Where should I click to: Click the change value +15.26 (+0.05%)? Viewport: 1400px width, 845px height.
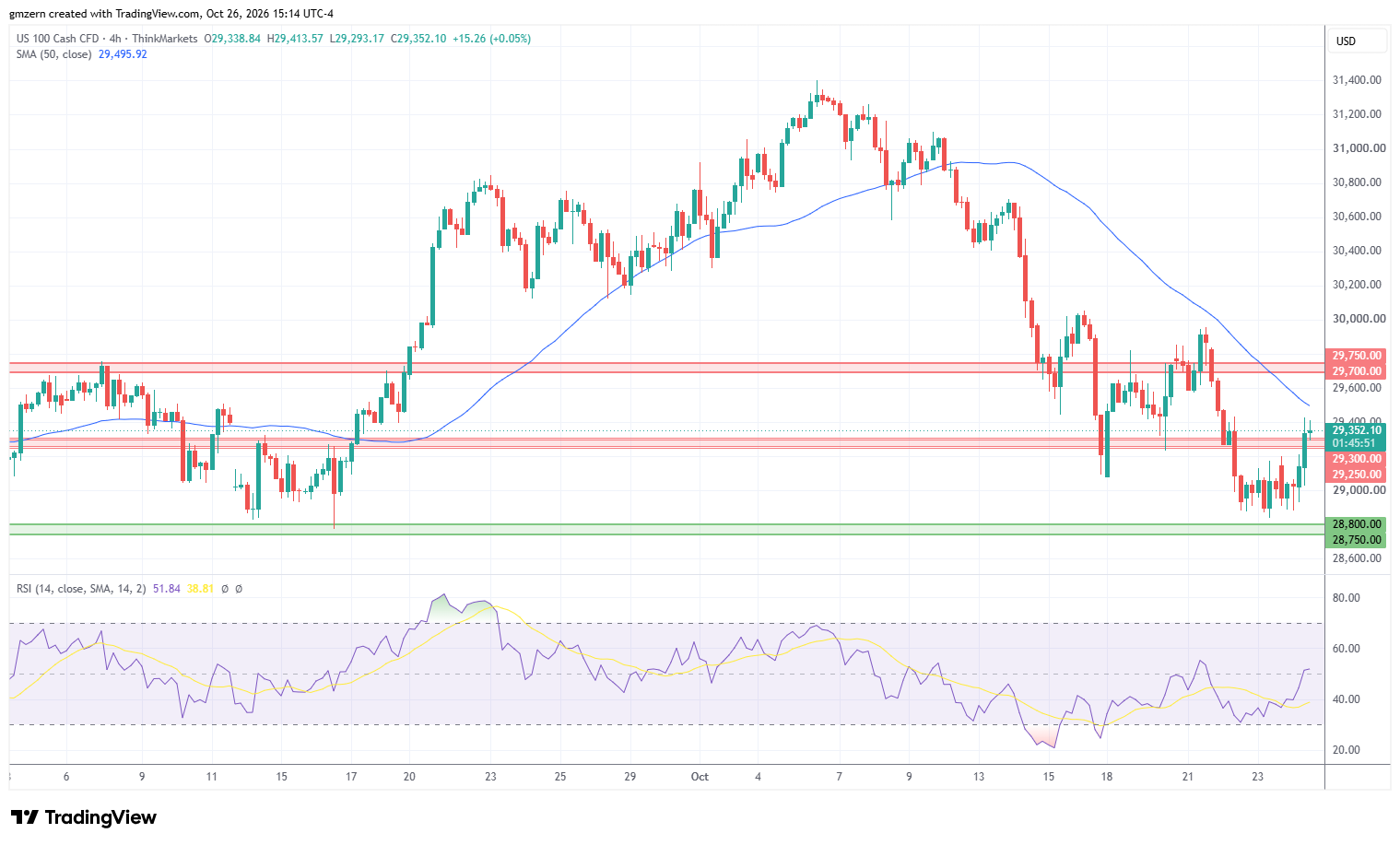coord(491,39)
